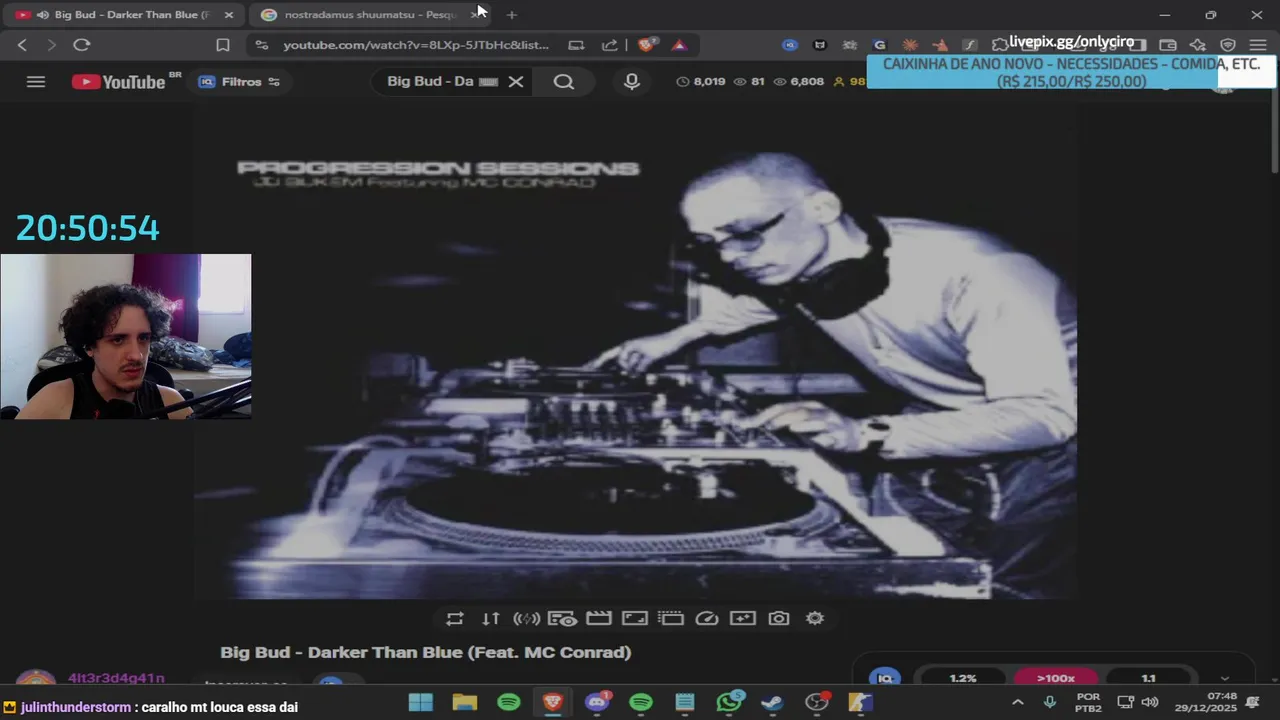Image resolution: width=1280 pixels, height=720 pixels.
Task: Open the 07:48 clock and date
Action: [1204, 703]
